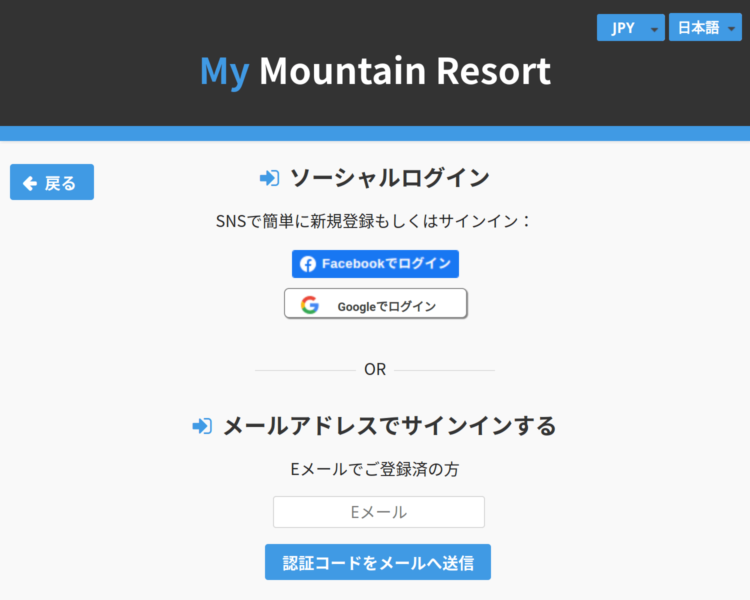Click the left arrow icon on 戻る
750x600 pixels.
point(30,183)
